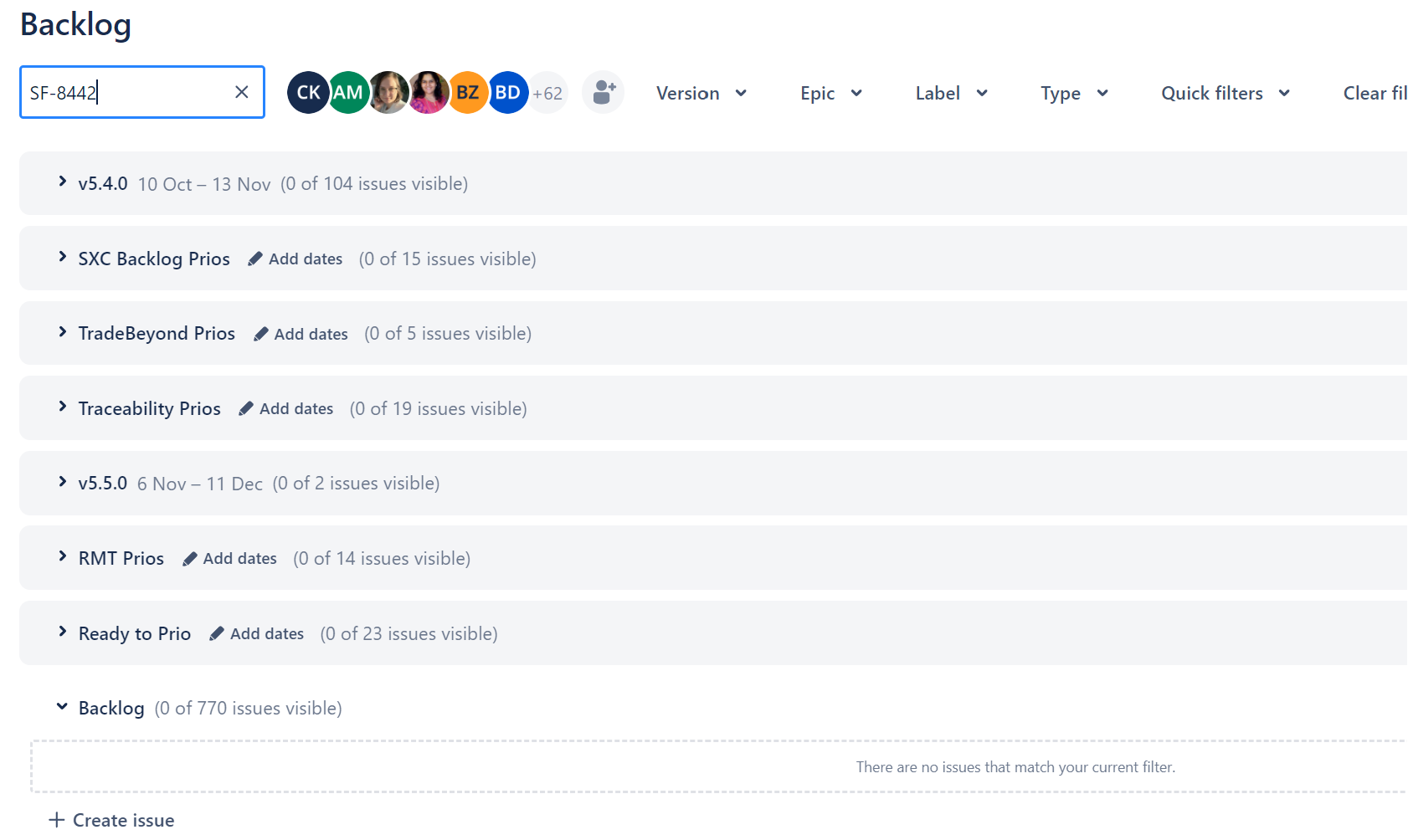Viewport: 1408px width, 840px height.
Task: Click inside the SF-8442 search input
Action: click(126, 92)
